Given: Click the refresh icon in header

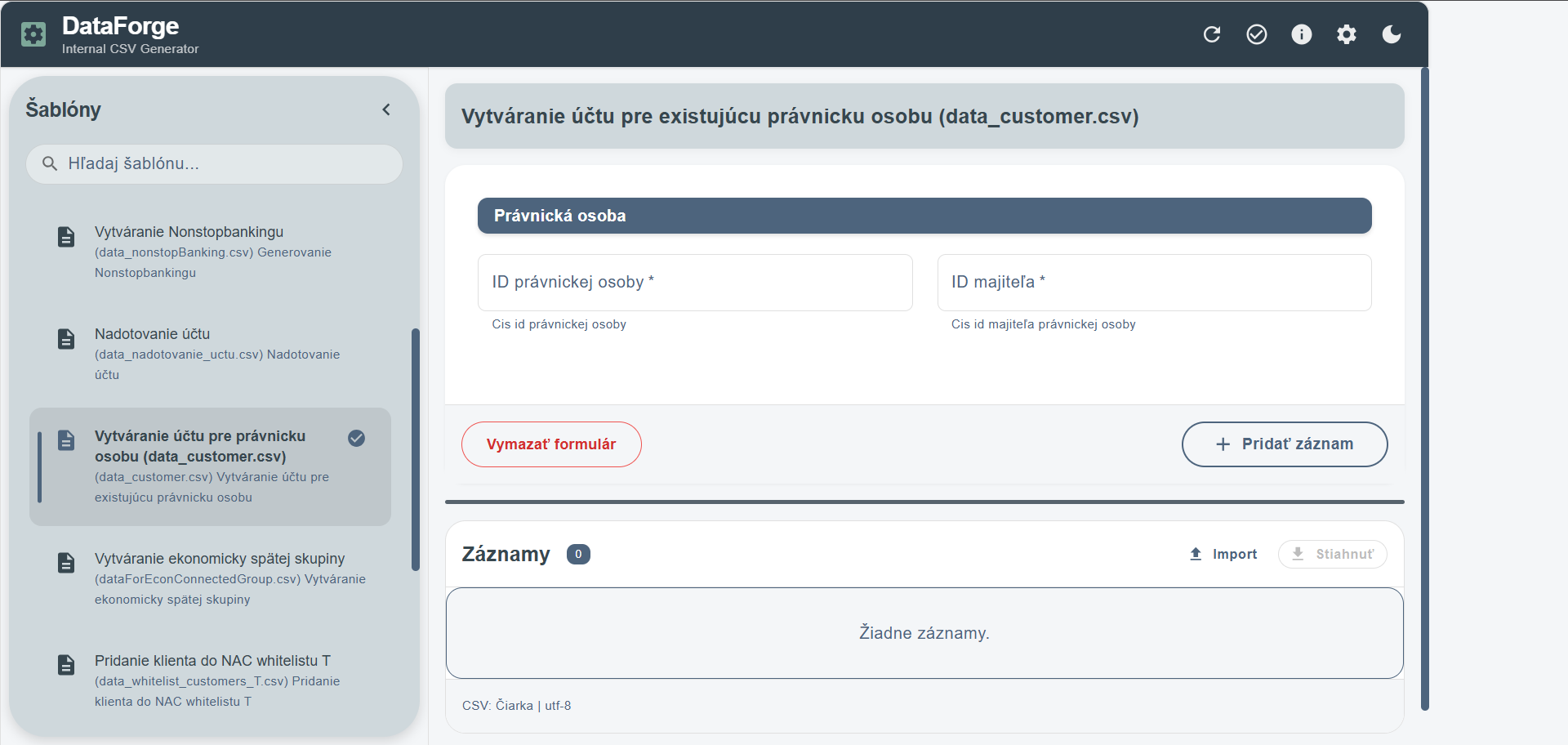Looking at the screenshot, I should tap(1212, 34).
